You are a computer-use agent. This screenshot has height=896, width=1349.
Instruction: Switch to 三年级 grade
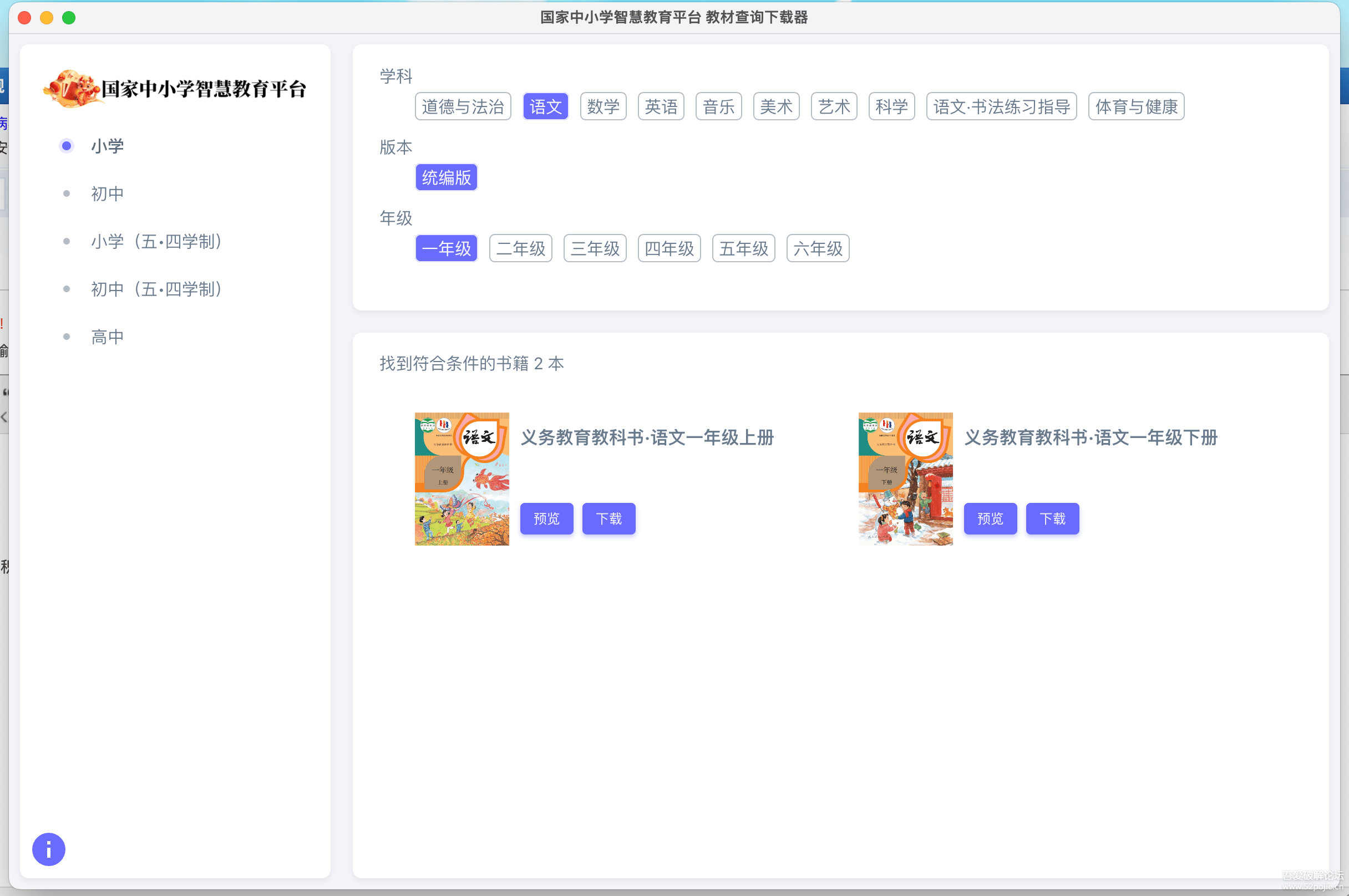[x=595, y=248]
